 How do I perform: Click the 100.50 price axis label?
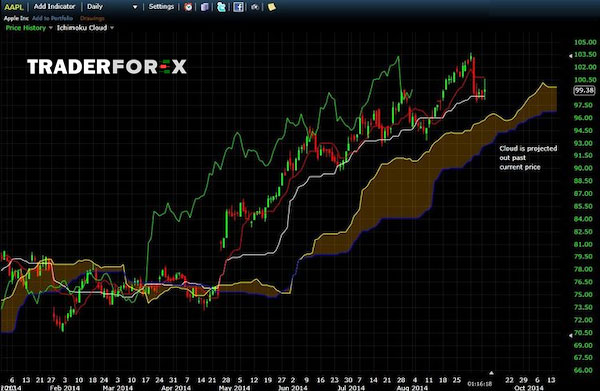pos(585,80)
